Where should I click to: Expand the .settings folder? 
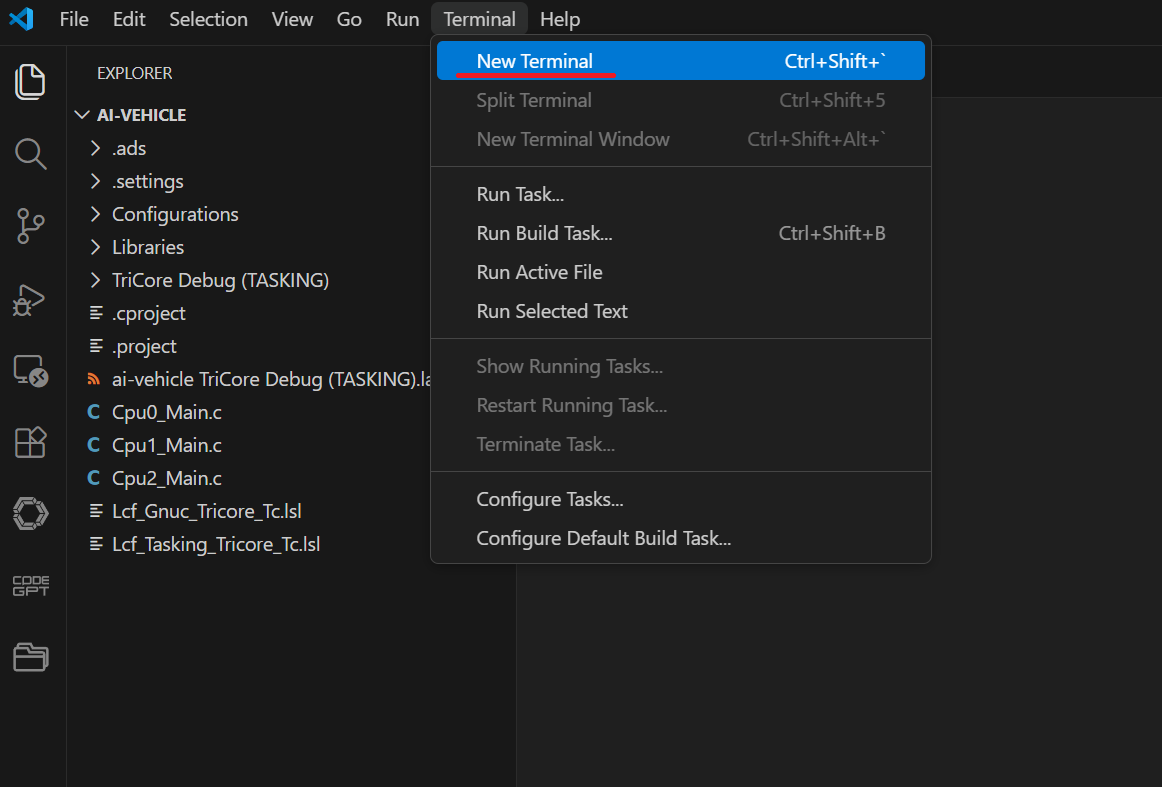point(147,181)
